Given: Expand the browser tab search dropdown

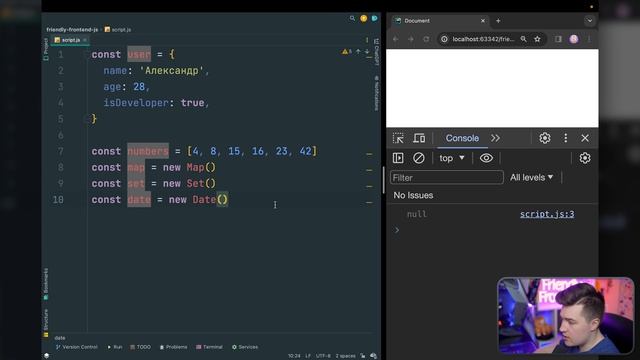Looking at the screenshot, I should click(589, 21).
